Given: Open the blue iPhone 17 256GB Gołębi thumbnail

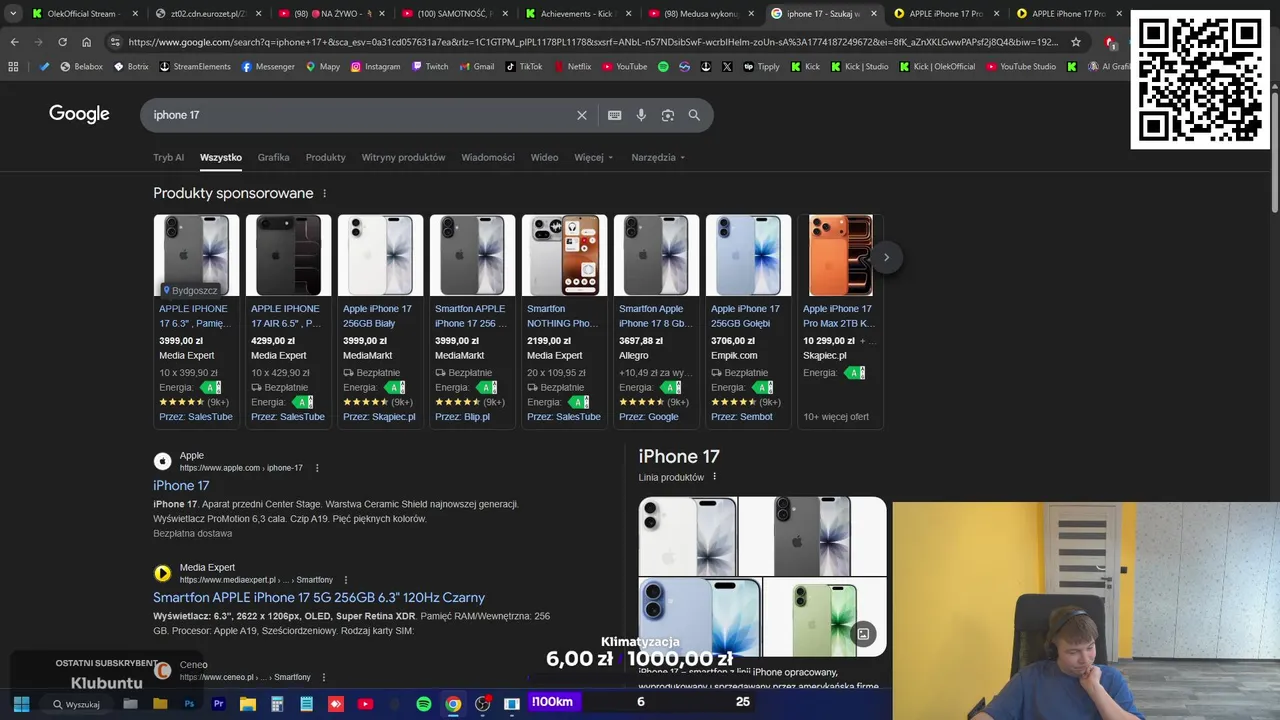Looking at the screenshot, I should [x=748, y=256].
